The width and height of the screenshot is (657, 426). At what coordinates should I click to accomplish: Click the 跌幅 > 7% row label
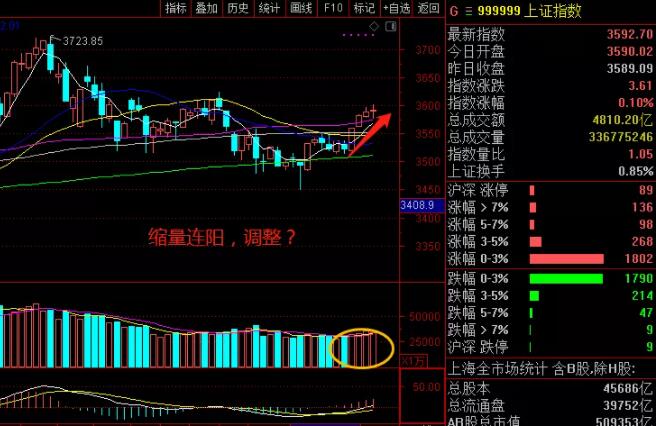478,330
